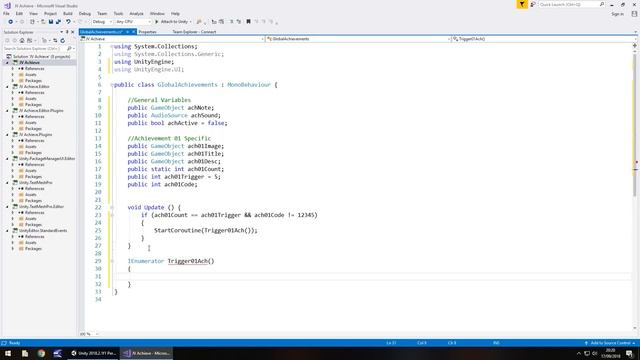Click the 'achActive = false' code line
The image size is (640, 360).
pos(177,123)
